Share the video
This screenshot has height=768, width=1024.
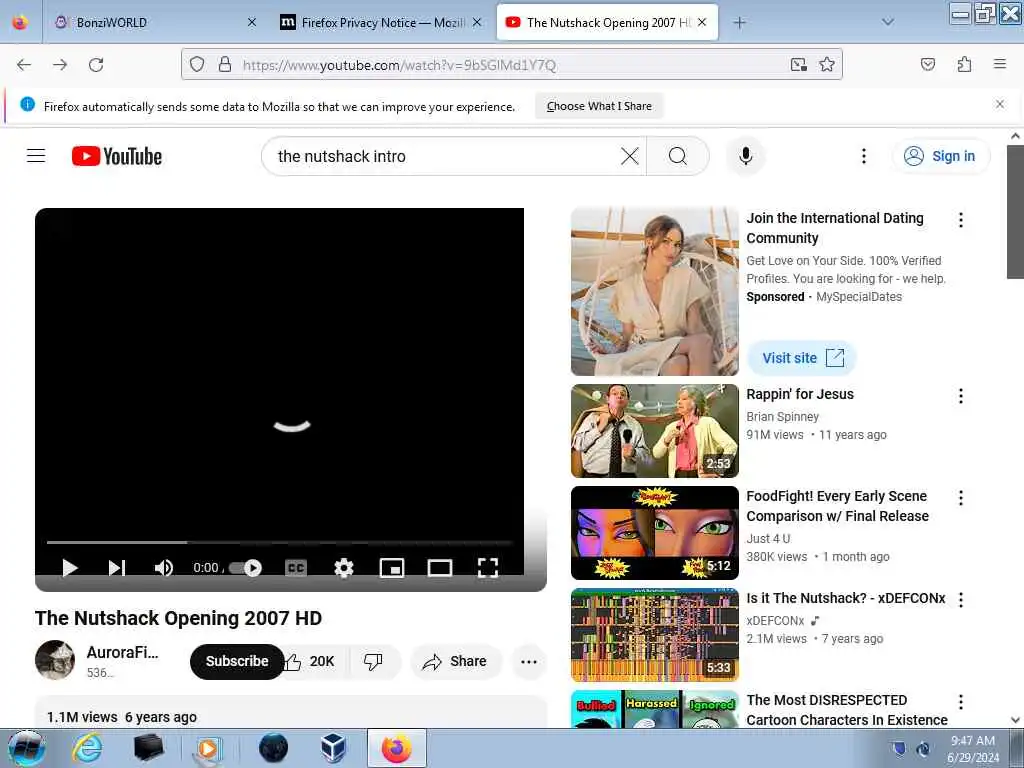pos(456,662)
